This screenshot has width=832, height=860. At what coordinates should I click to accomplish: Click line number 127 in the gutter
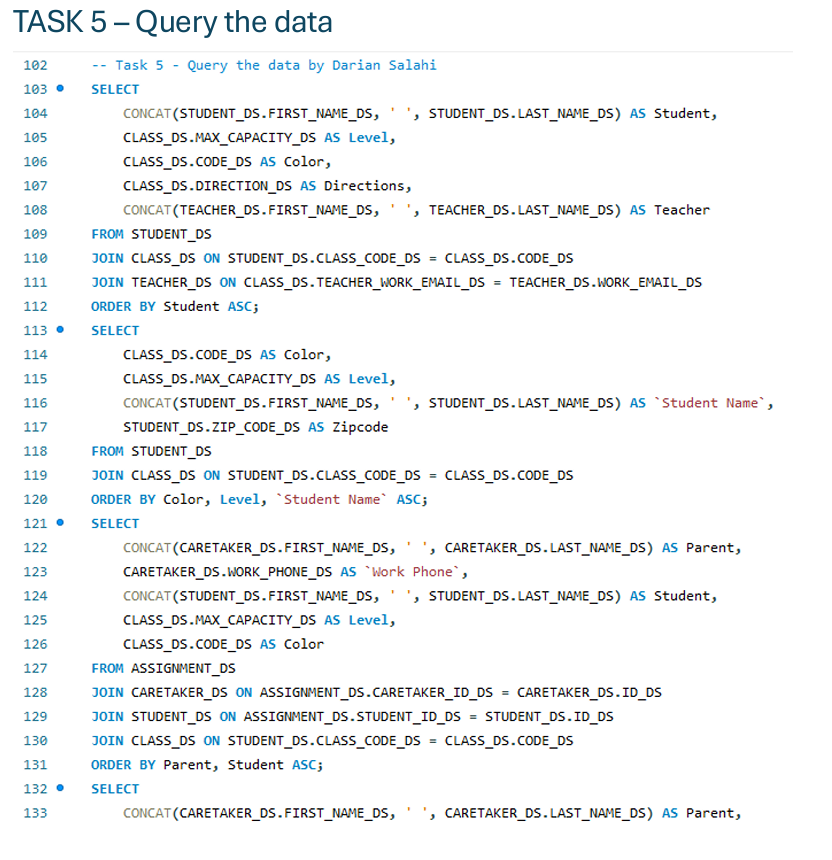coord(33,668)
